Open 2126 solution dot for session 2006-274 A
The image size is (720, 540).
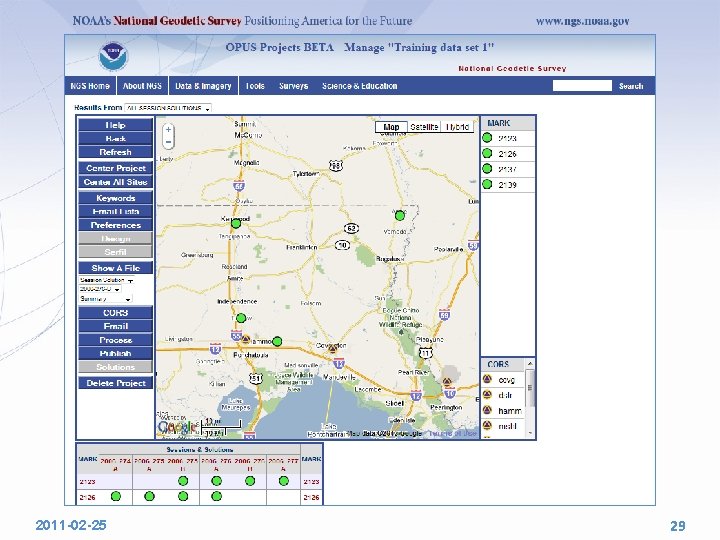(x=116, y=496)
